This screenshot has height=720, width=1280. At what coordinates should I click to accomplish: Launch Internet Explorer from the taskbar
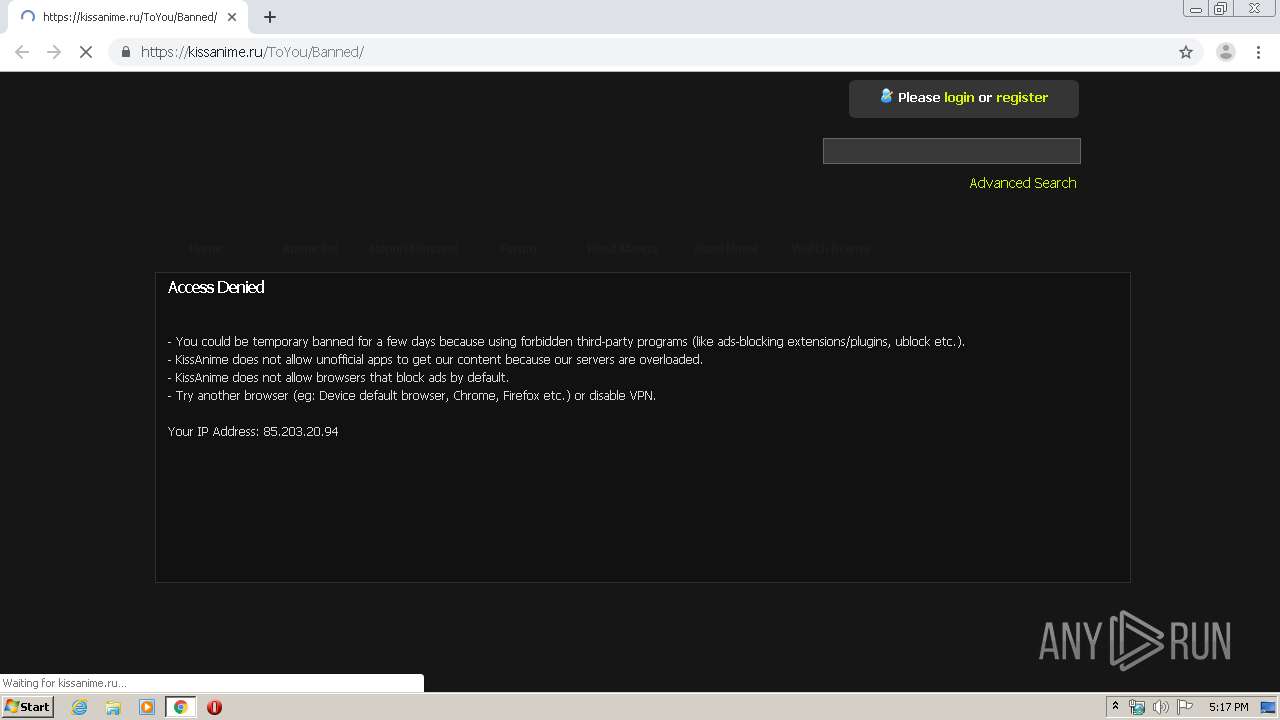point(79,707)
